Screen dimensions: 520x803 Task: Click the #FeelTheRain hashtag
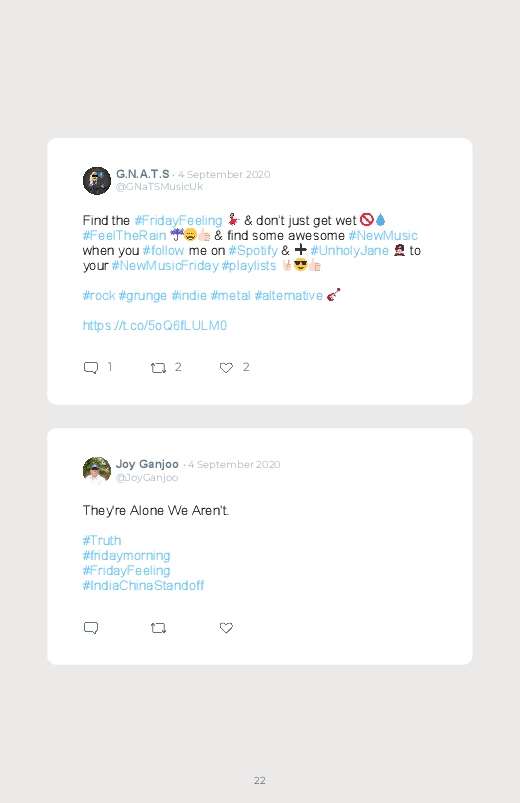(124, 236)
